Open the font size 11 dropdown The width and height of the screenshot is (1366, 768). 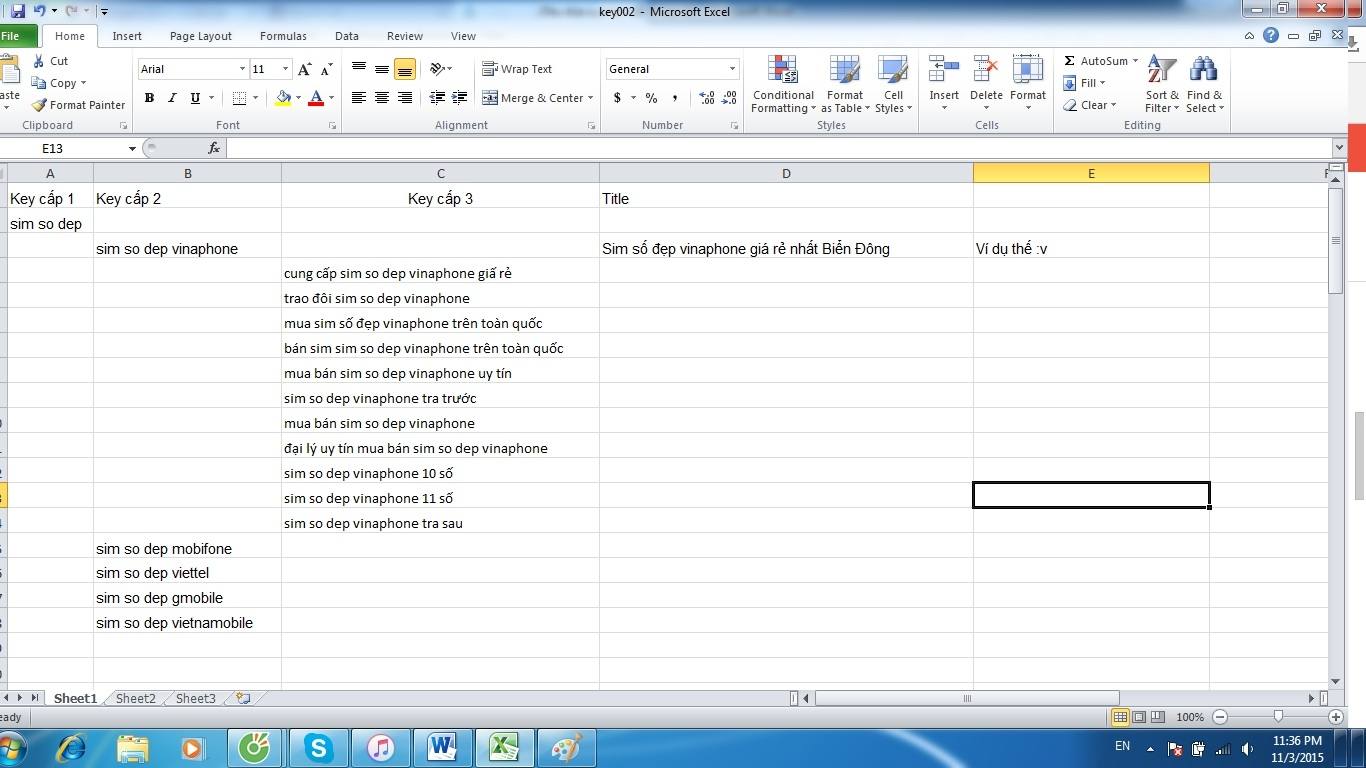click(x=286, y=69)
